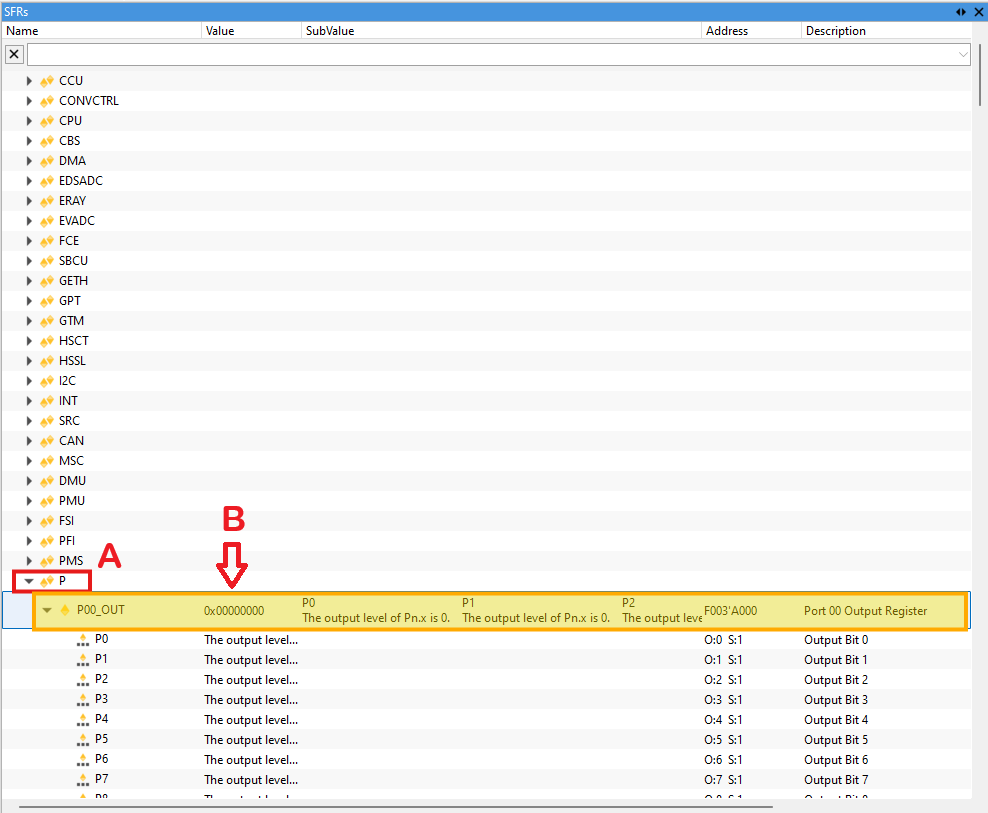This screenshot has width=988, height=813.
Task: Click the clear filter X button
Action: click(x=13, y=53)
